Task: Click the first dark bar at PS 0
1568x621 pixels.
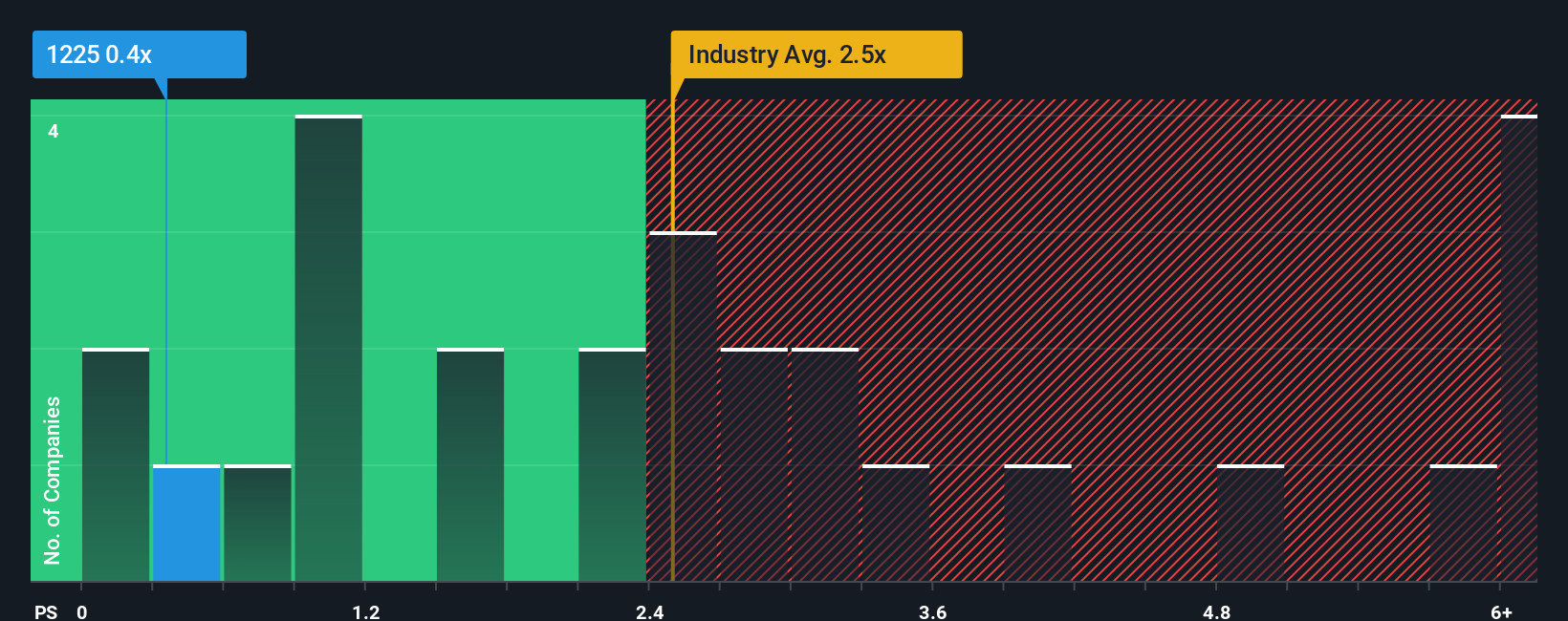Action: pyautogui.click(x=116, y=465)
